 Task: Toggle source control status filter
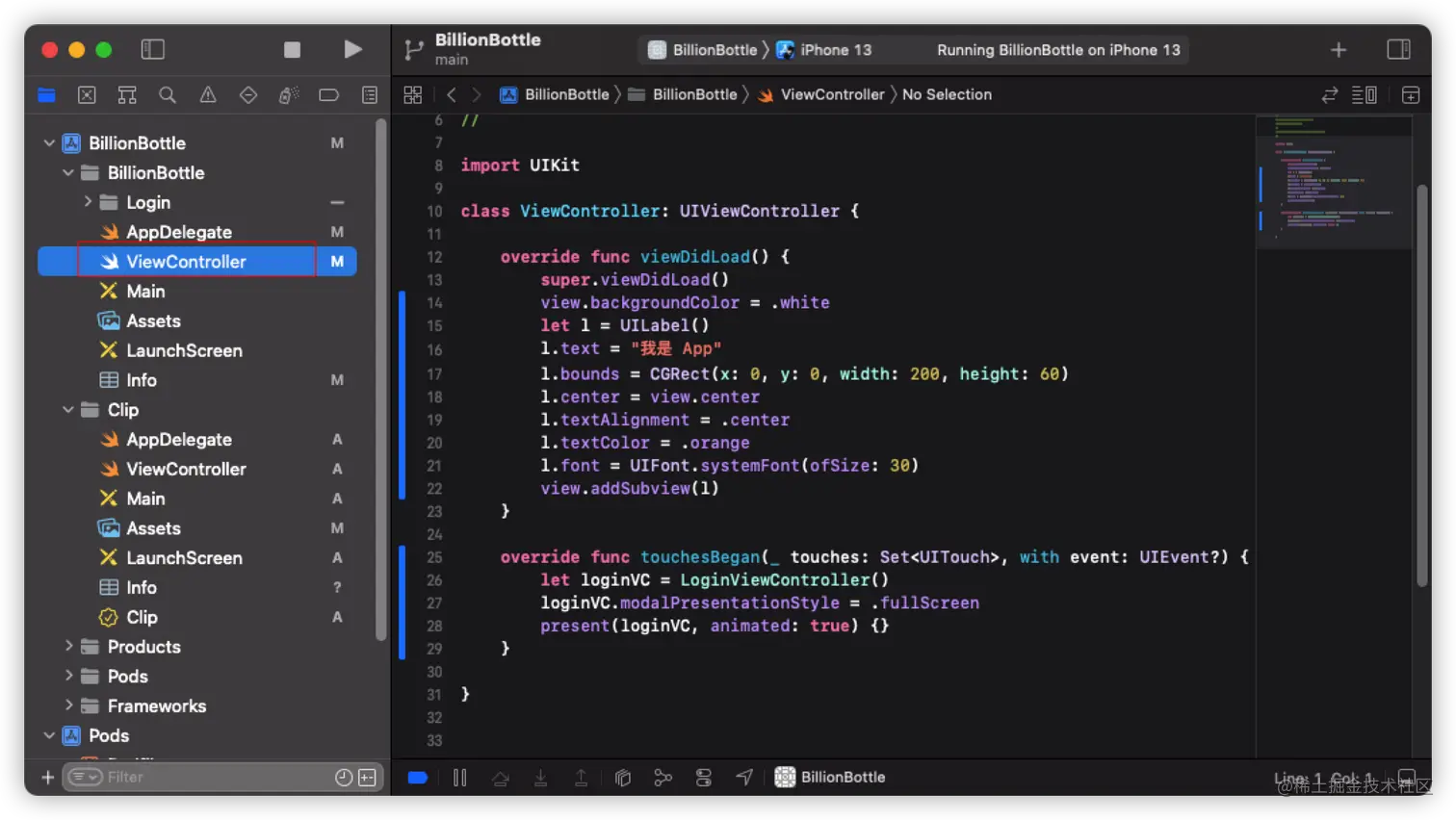click(x=367, y=777)
